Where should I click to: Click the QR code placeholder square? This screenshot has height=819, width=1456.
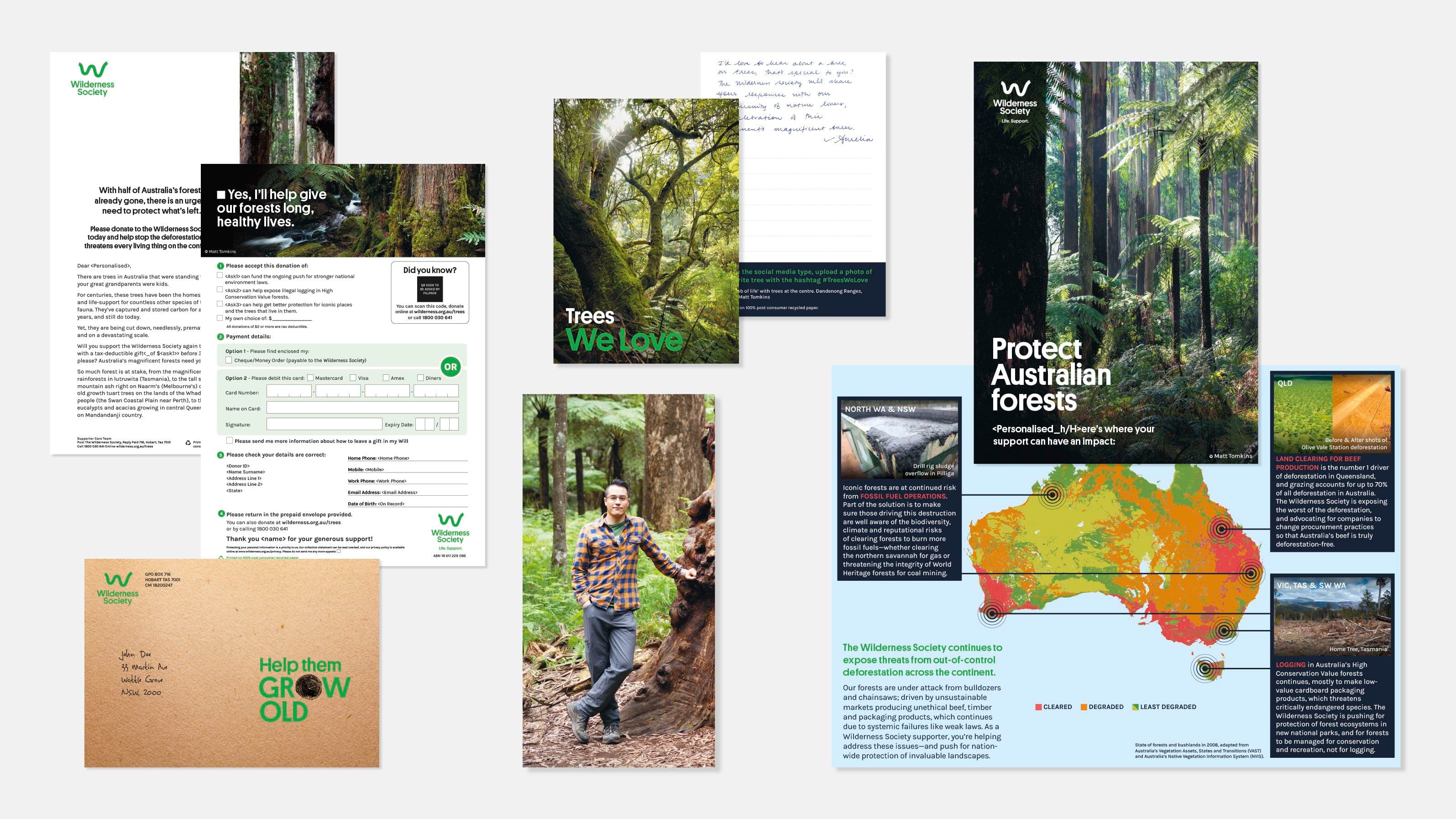(429, 289)
